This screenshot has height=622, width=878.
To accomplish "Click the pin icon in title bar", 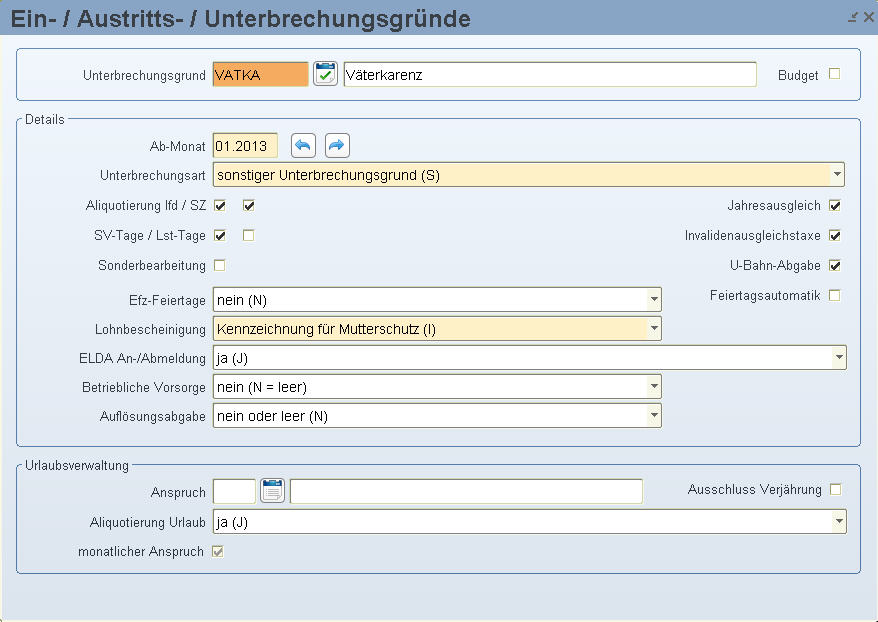I will tap(852, 17).
